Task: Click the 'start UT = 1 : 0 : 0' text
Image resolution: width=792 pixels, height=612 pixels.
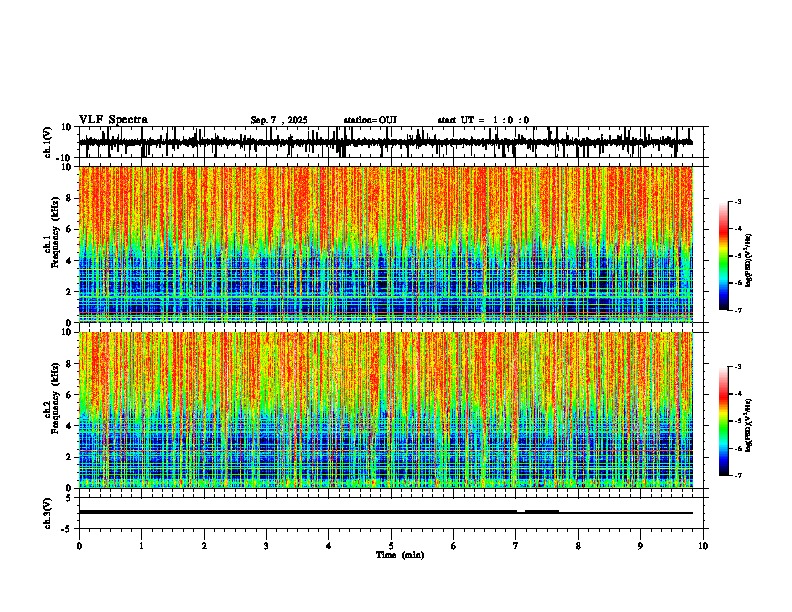Action: (x=483, y=120)
